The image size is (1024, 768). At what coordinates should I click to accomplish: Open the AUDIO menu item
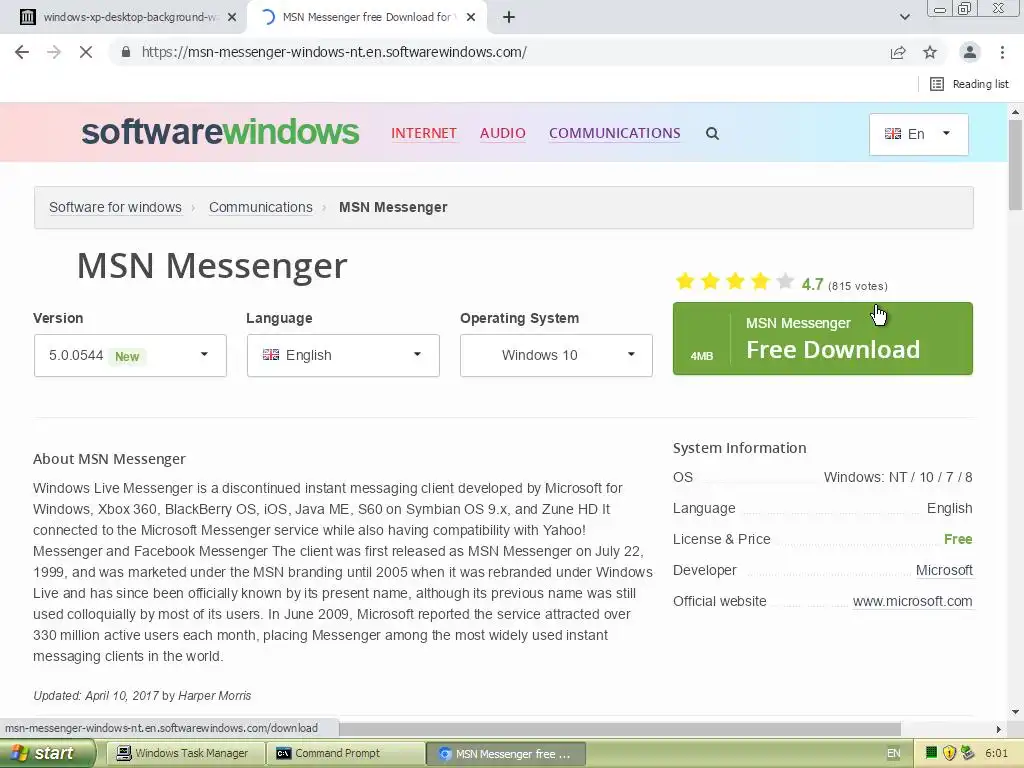[503, 133]
